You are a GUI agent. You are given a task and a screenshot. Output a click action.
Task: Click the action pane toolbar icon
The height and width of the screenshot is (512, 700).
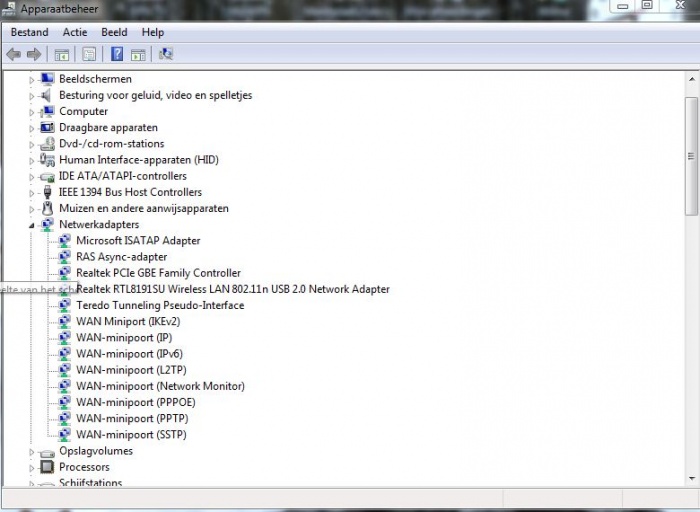click(138, 55)
